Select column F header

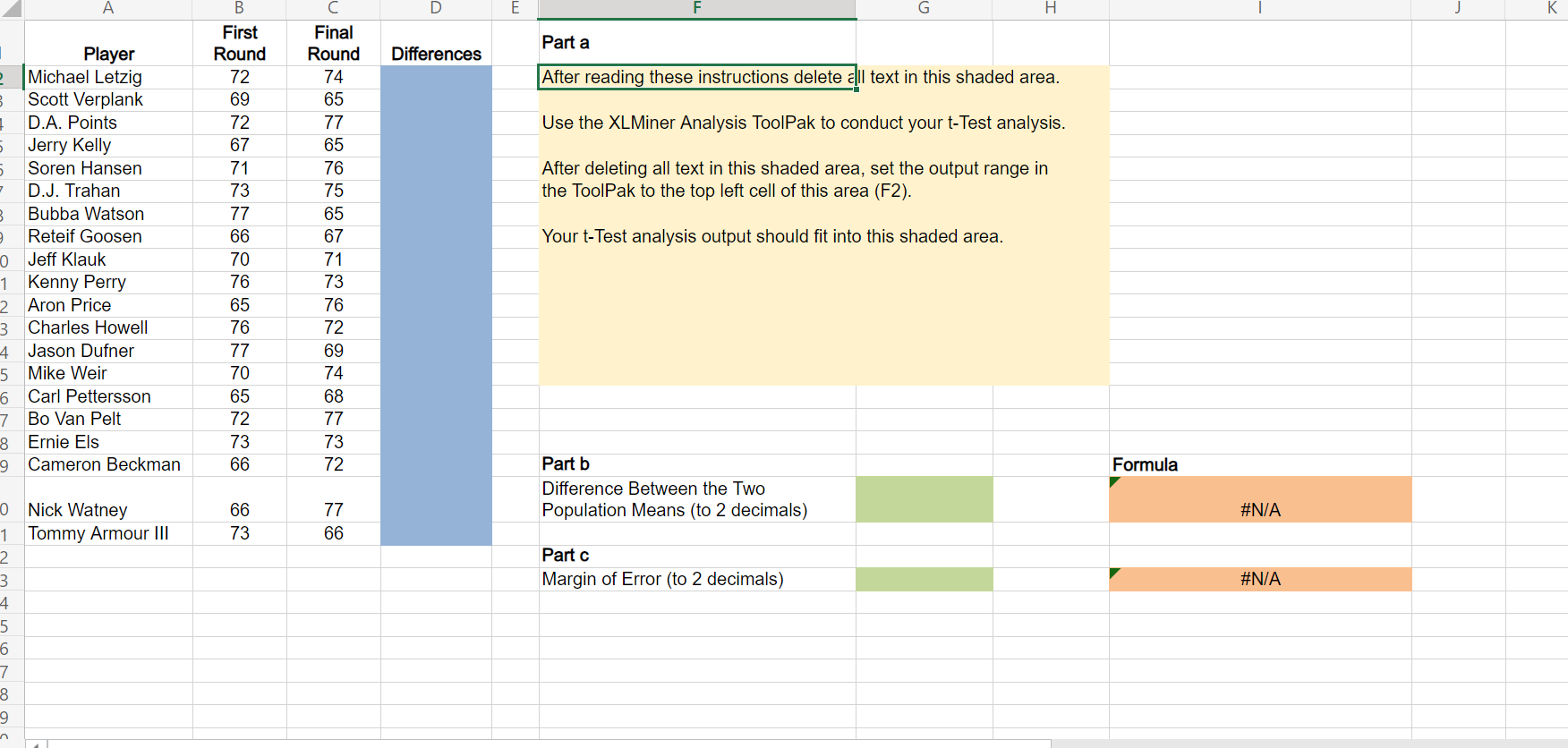(697, 9)
